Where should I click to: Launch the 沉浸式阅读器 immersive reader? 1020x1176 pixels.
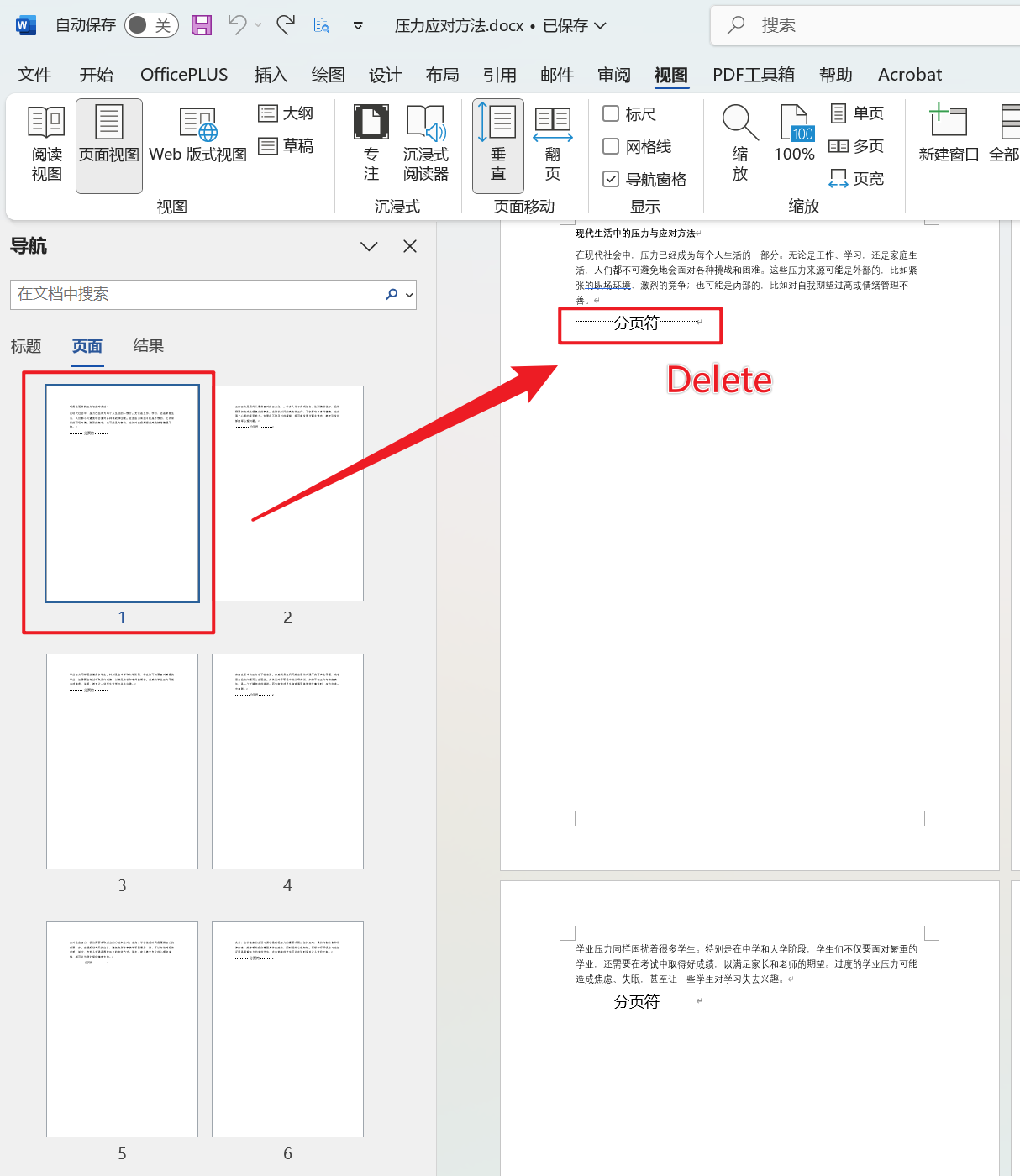427,143
